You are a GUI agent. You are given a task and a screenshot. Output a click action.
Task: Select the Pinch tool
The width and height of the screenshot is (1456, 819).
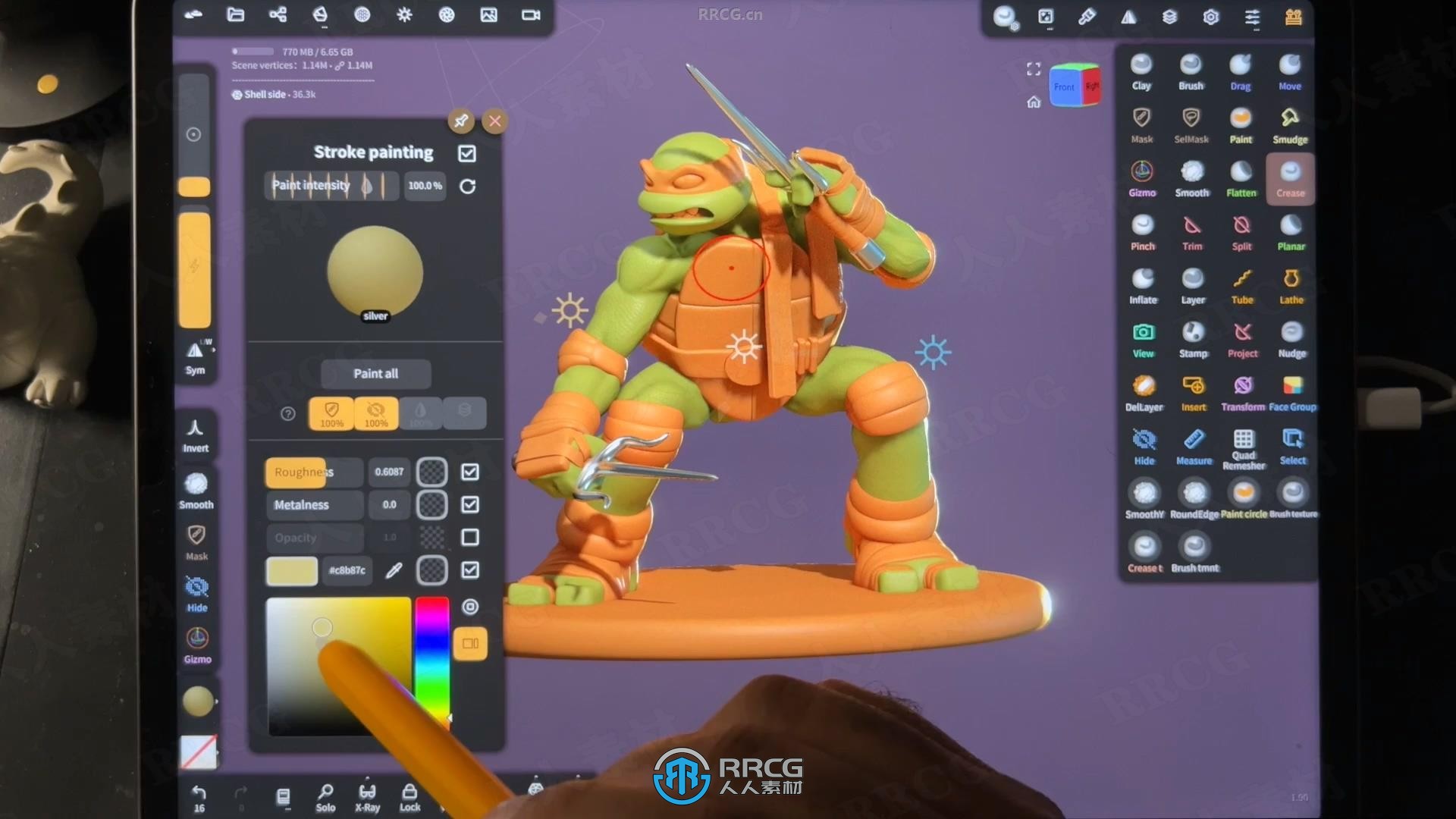point(1142,233)
